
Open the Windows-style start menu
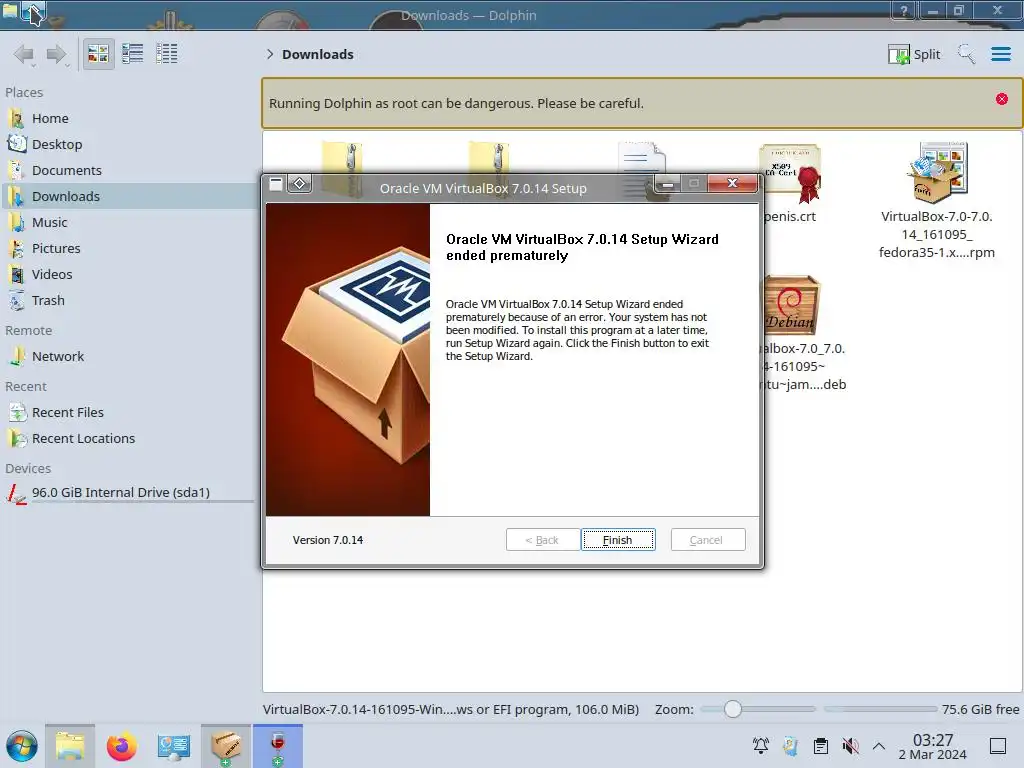click(x=22, y=746)
